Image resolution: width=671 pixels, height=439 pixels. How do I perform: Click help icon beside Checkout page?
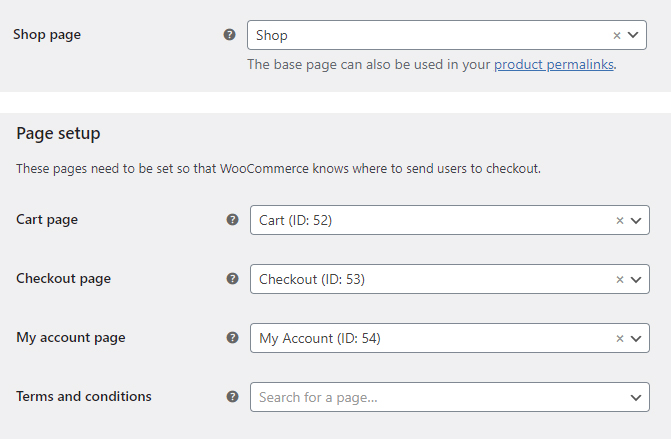click(232, 279)
